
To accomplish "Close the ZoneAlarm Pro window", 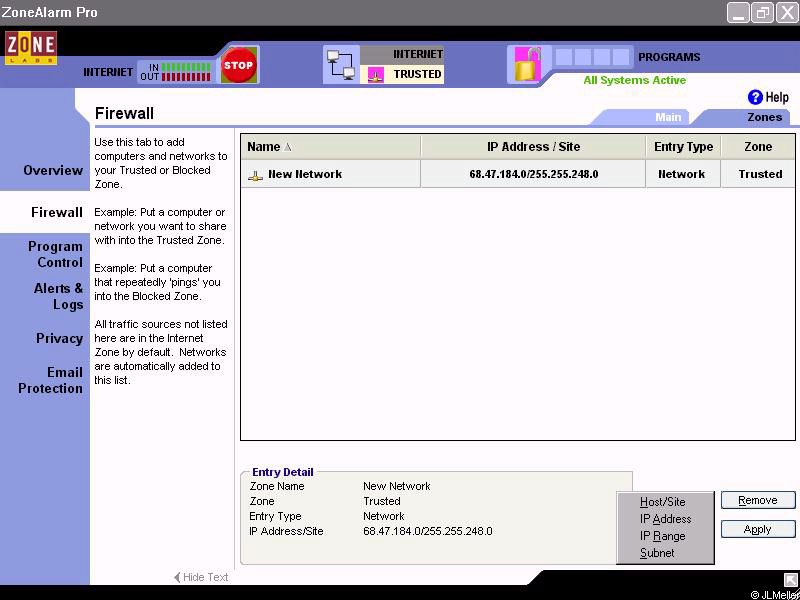I will [787, 12].
